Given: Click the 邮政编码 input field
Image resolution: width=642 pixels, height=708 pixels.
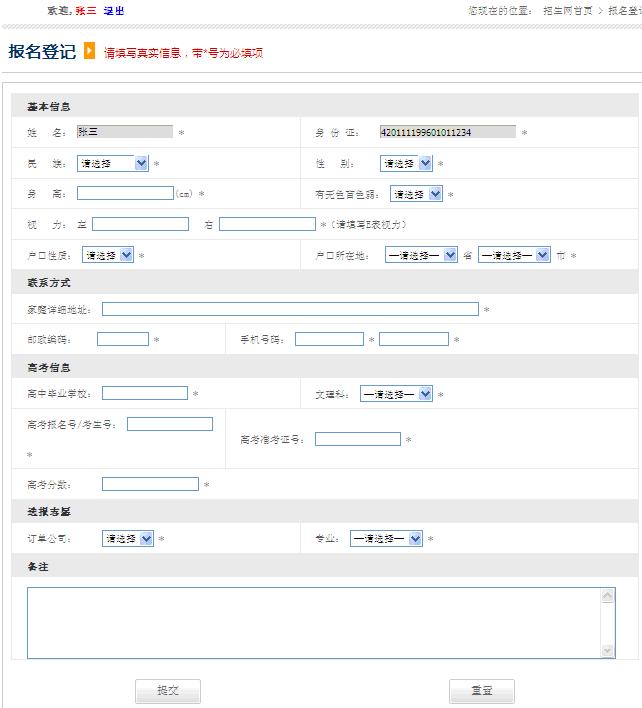Looking at the screenshot, I should [123, 339].
